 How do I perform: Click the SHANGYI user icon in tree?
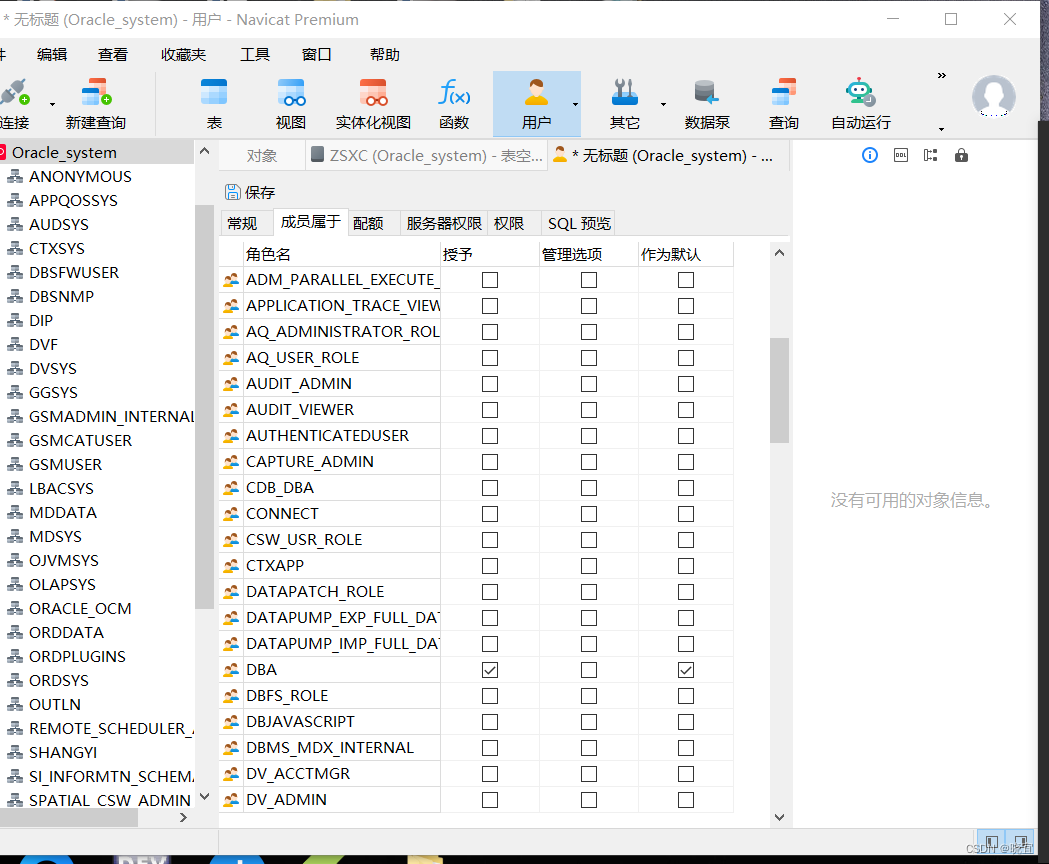pyautogui.click(x=15, y=753)
